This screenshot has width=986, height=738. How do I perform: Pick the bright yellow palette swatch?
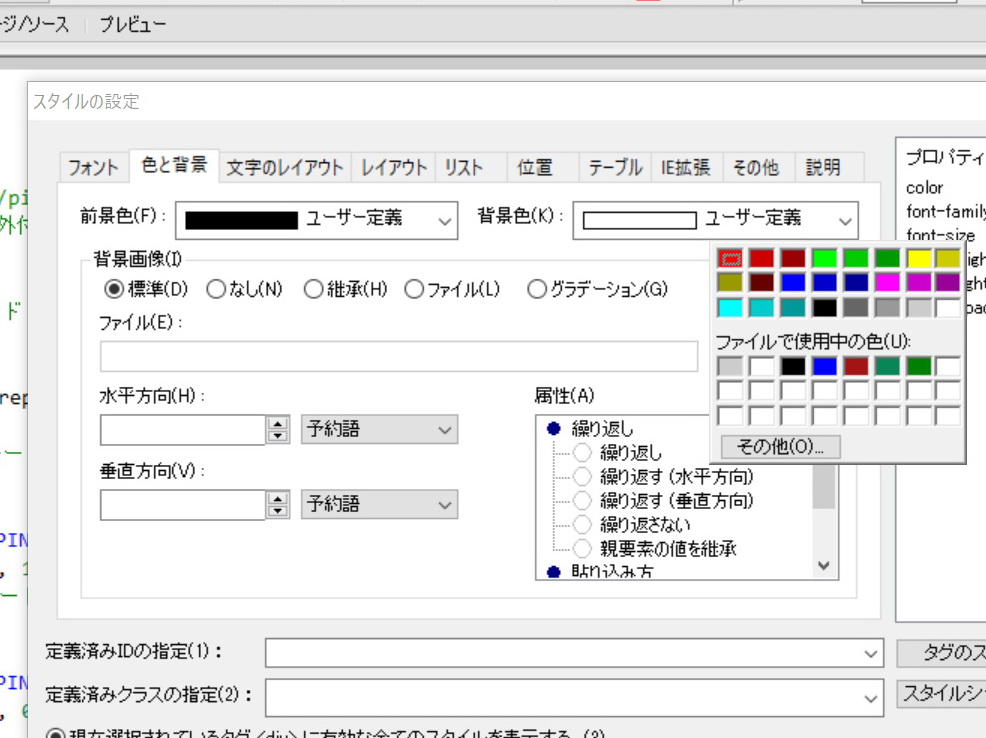(x=918, y=259)
